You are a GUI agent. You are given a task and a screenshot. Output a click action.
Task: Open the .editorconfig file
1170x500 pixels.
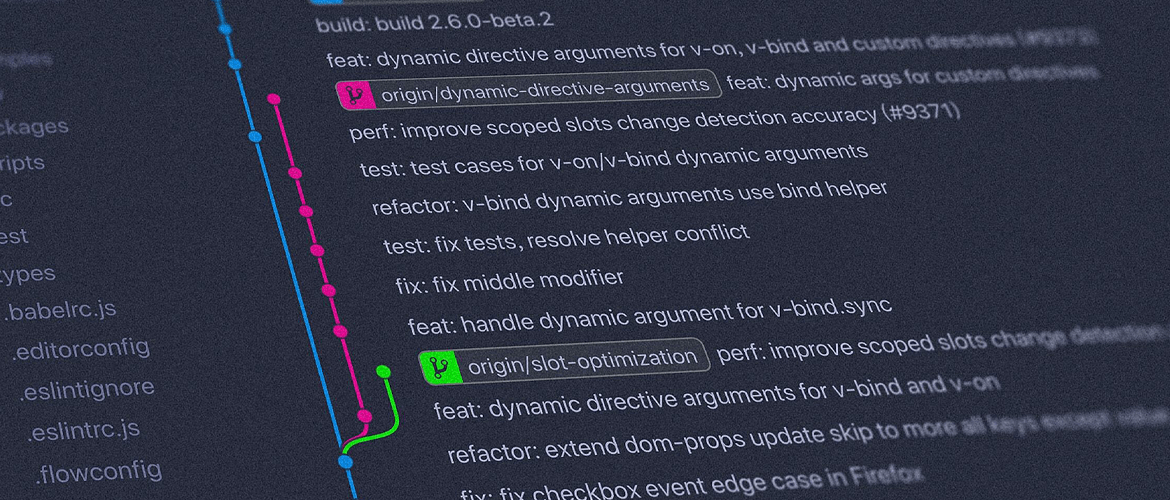(80, 349)
